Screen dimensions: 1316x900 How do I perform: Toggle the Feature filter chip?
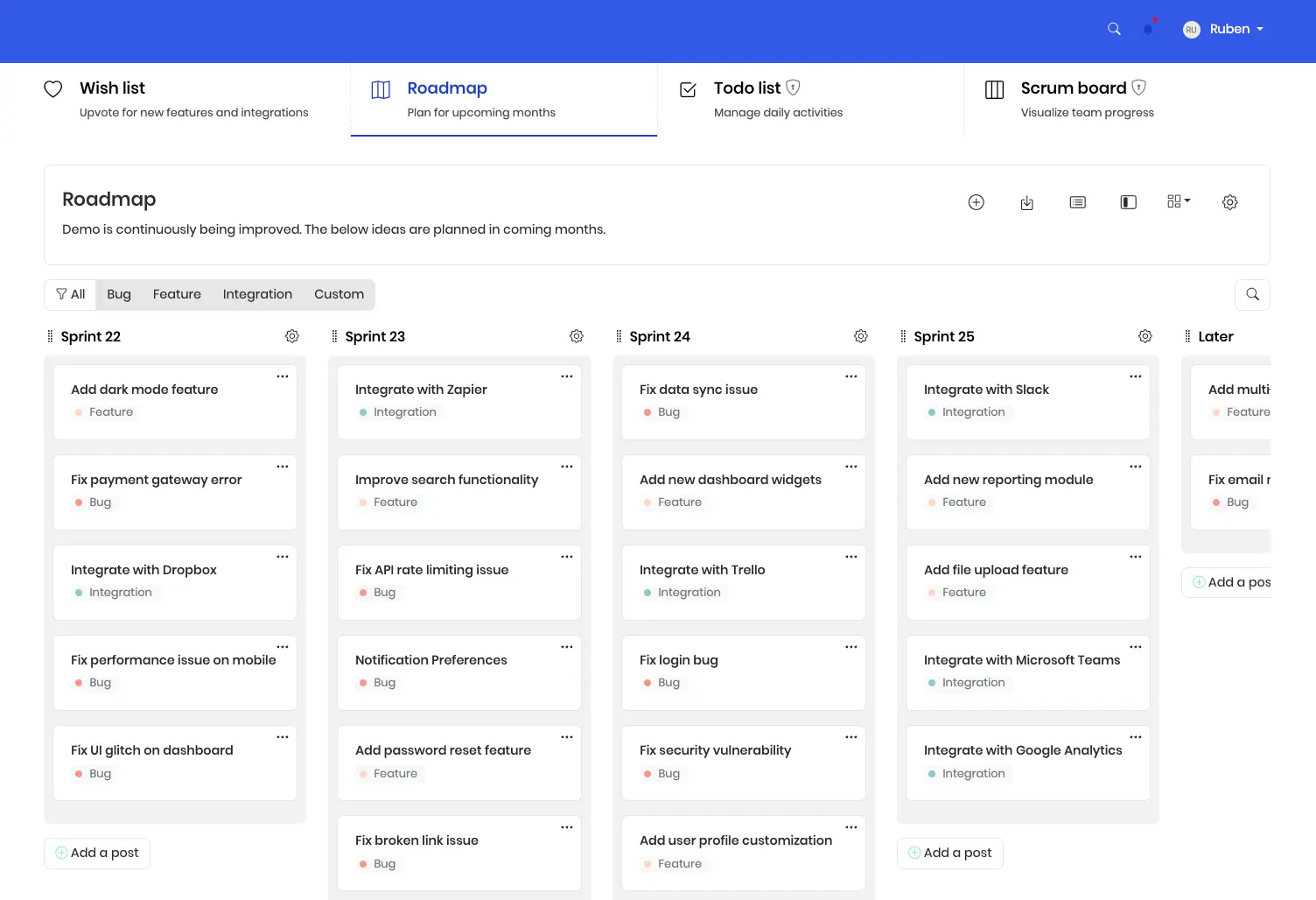[177, 294]
